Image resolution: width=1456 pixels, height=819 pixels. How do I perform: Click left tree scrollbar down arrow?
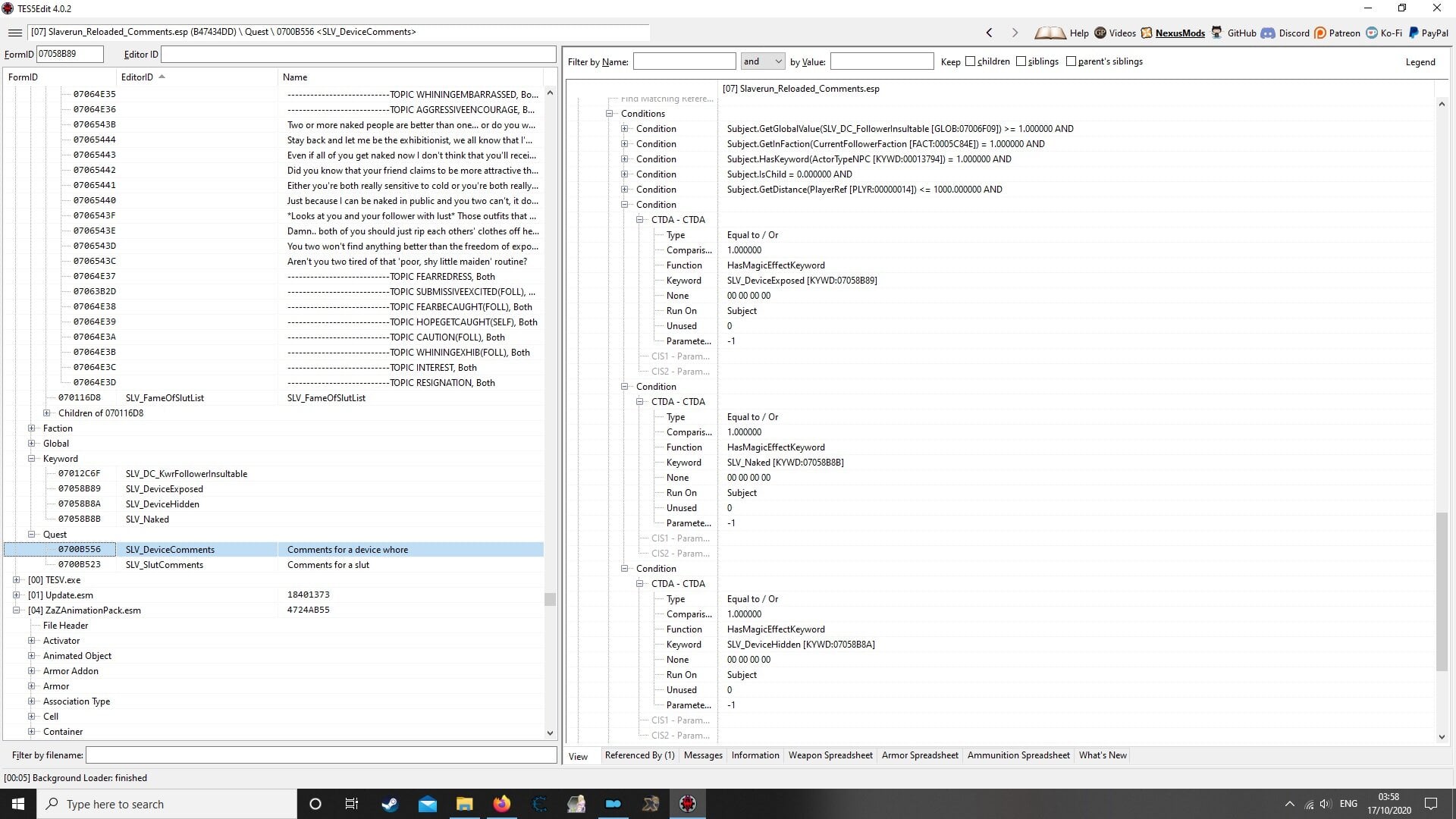click(550, 733)
